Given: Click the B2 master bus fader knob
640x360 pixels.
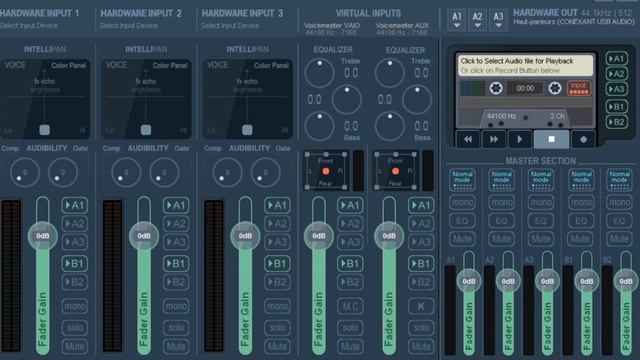Looking at the screenshot, I should (x=626, y=281).
